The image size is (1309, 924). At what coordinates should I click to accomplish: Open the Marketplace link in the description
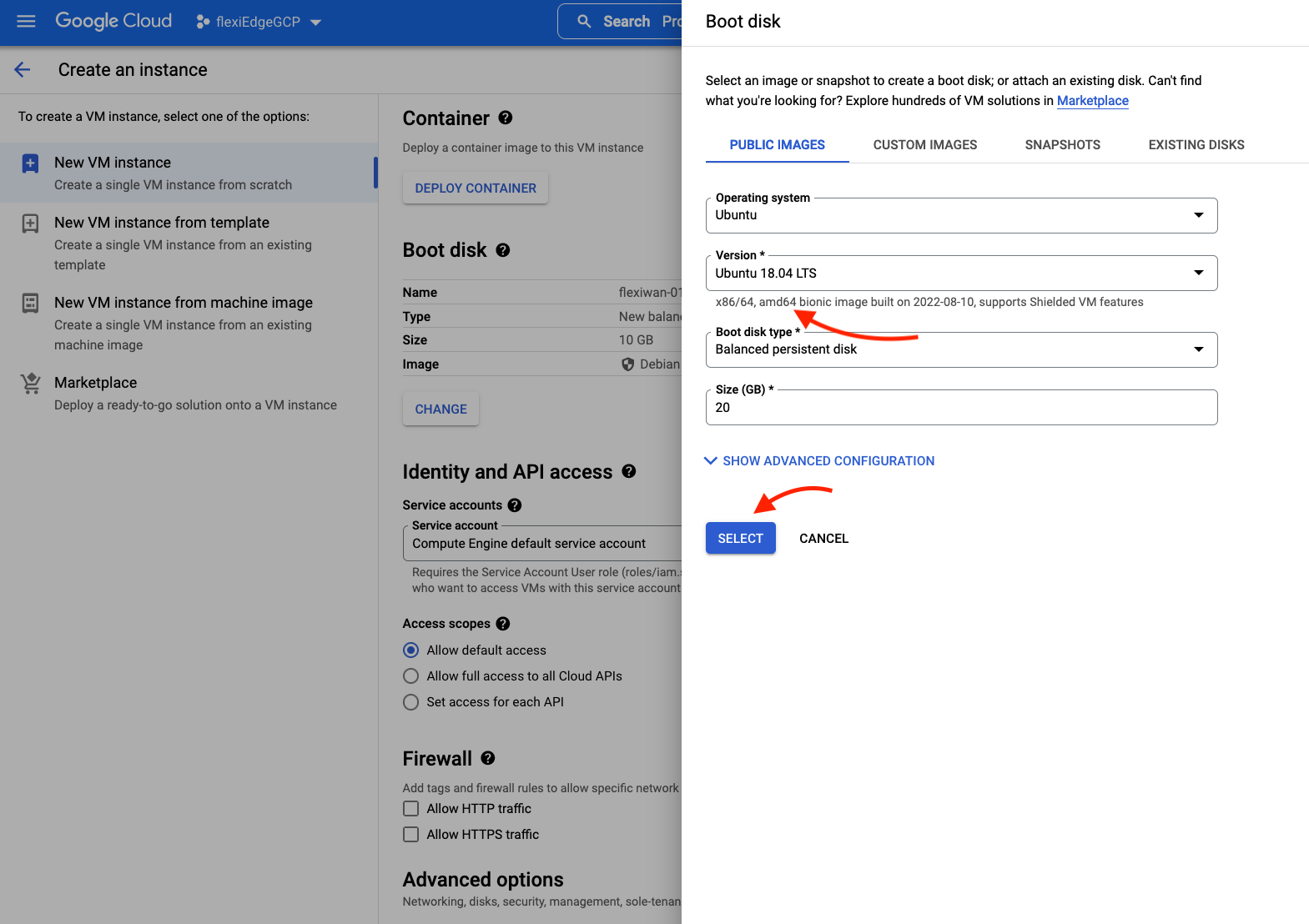coord(1092,101)
